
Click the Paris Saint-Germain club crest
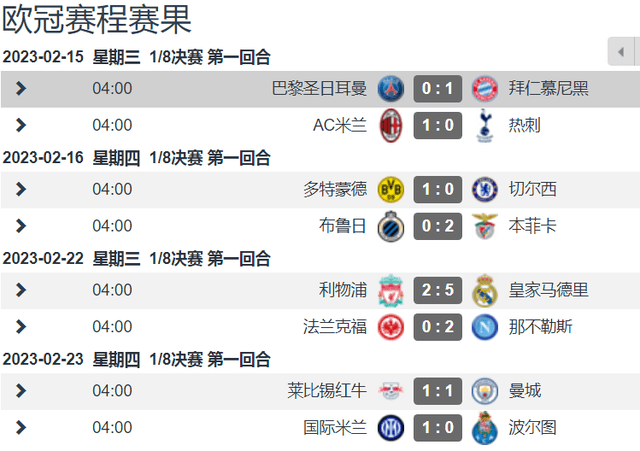pos(391,89)
